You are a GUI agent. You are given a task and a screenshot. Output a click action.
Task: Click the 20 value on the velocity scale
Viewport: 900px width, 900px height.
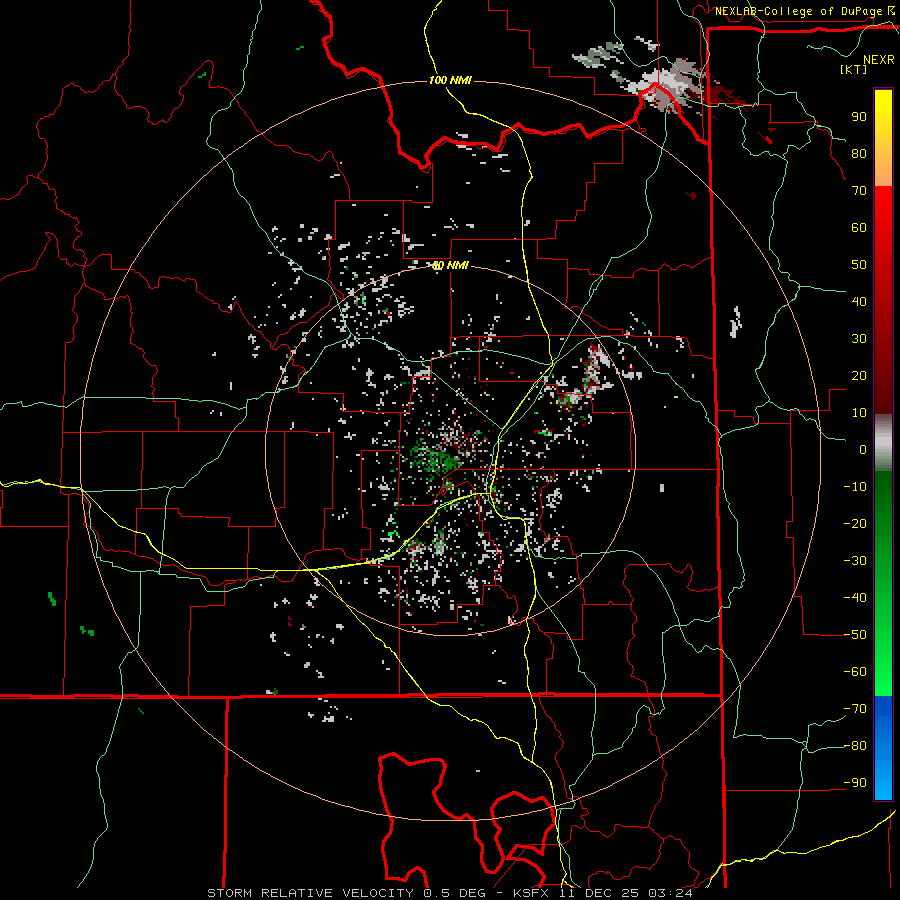pyautogui.click(x=859, y=376)
